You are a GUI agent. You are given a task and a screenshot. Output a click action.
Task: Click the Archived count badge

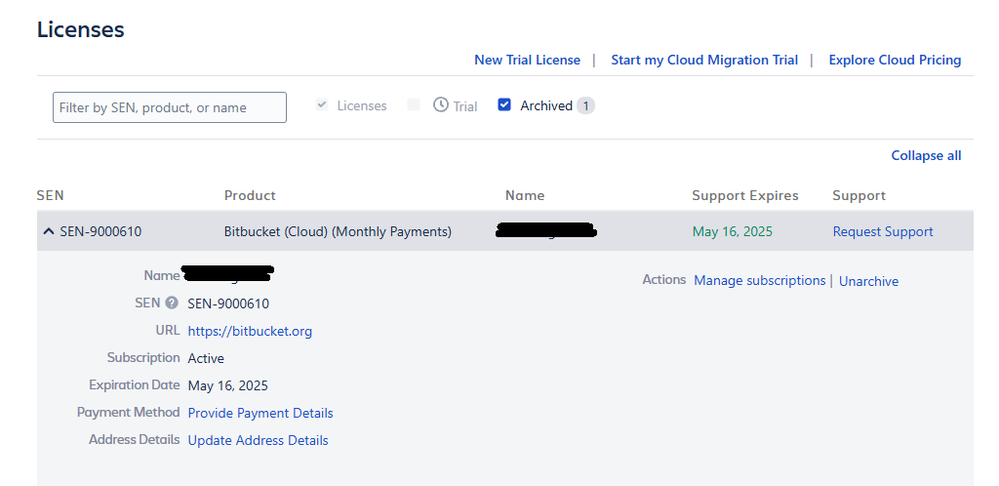tap(586, 106)
